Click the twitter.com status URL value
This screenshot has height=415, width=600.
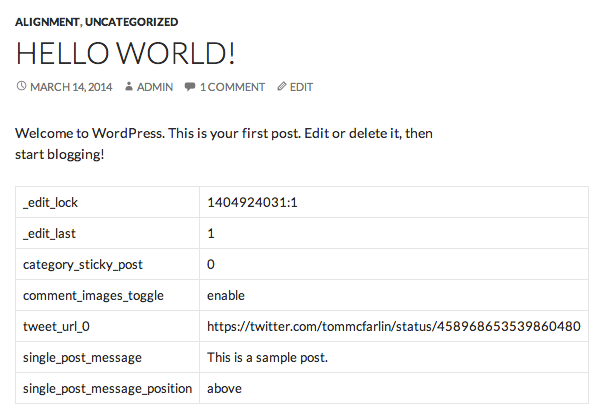tap(394, 326)
